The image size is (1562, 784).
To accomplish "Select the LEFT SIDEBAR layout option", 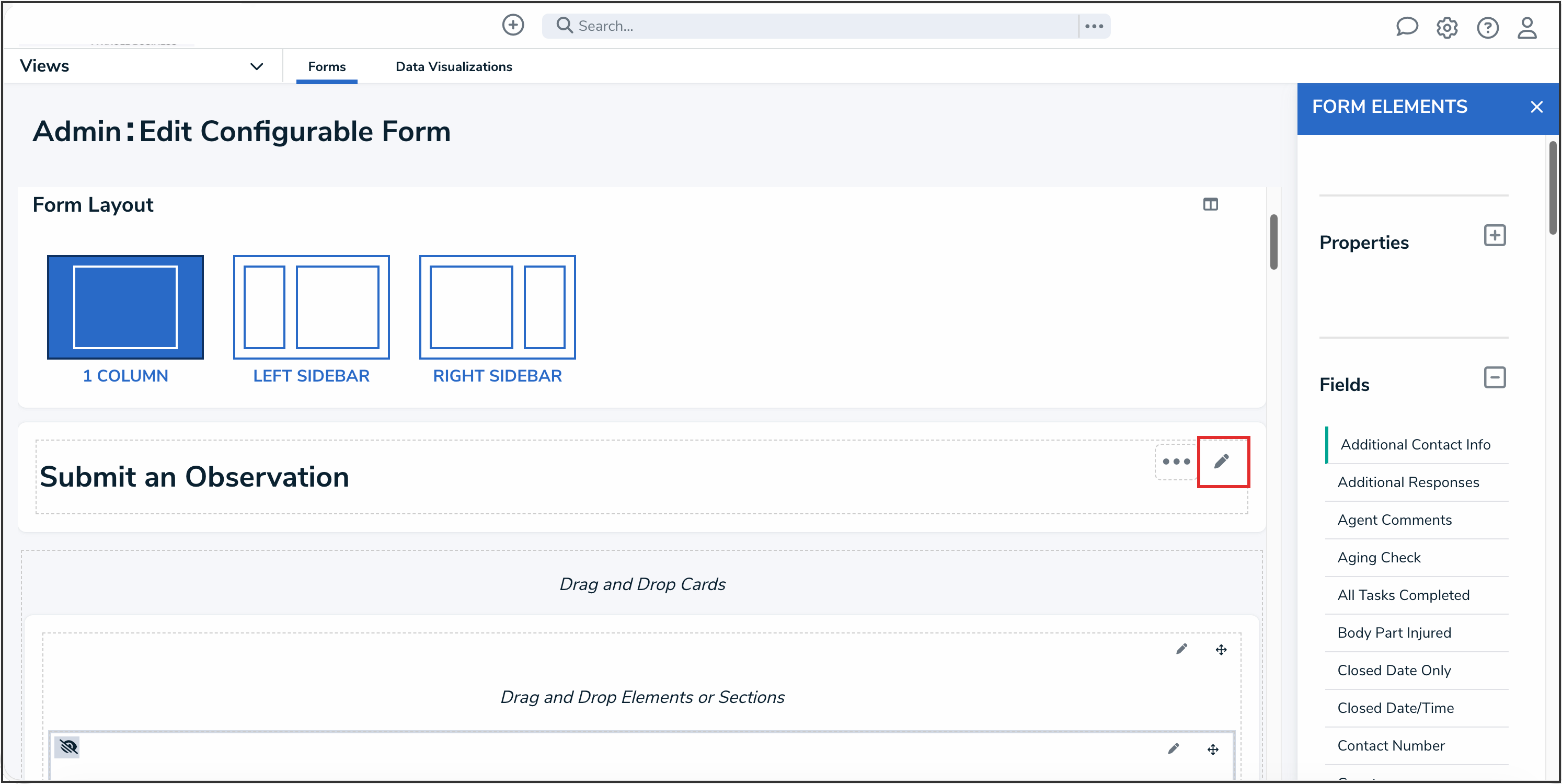I will coord(311,307).
